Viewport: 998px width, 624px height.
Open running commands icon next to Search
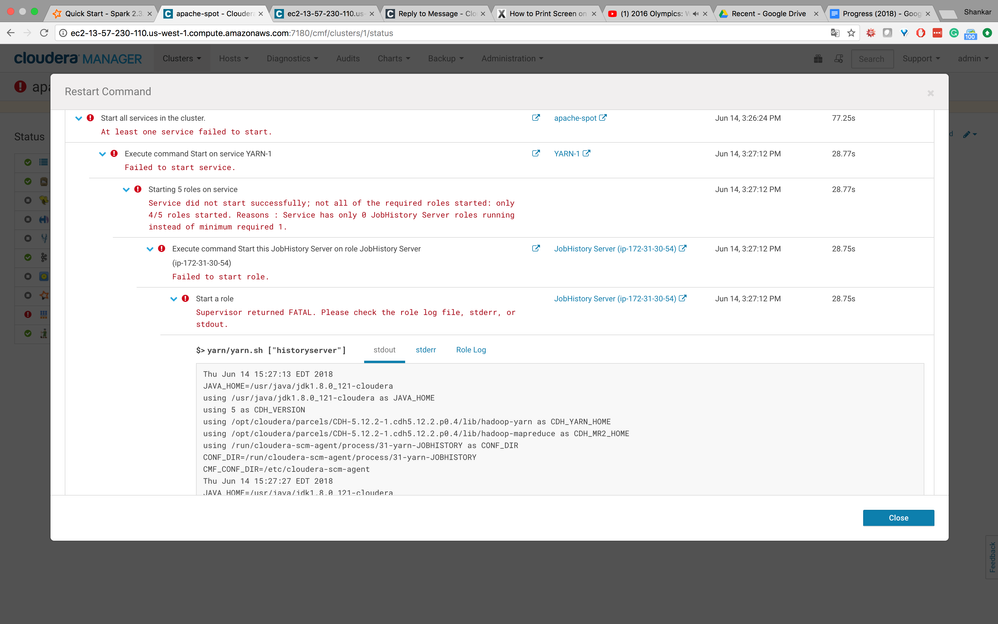coord(839,59)
